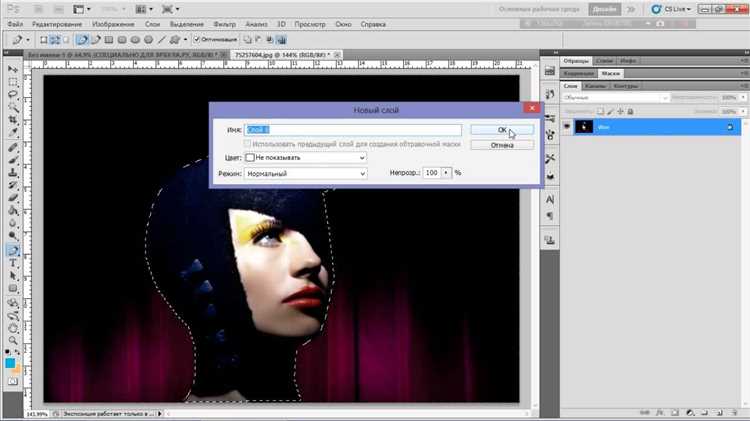Click the Отмена button
The image size is (750, 421).
[x=502, y=145]
